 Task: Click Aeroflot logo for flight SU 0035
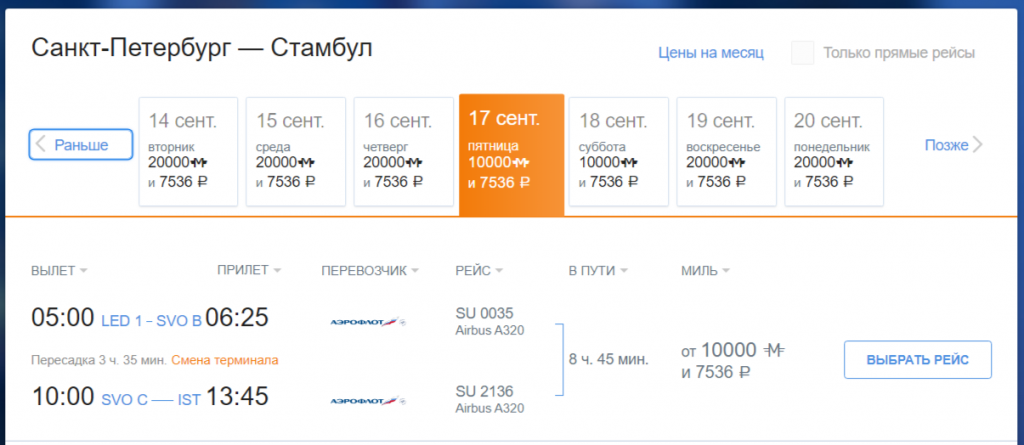tap(368, 322)
